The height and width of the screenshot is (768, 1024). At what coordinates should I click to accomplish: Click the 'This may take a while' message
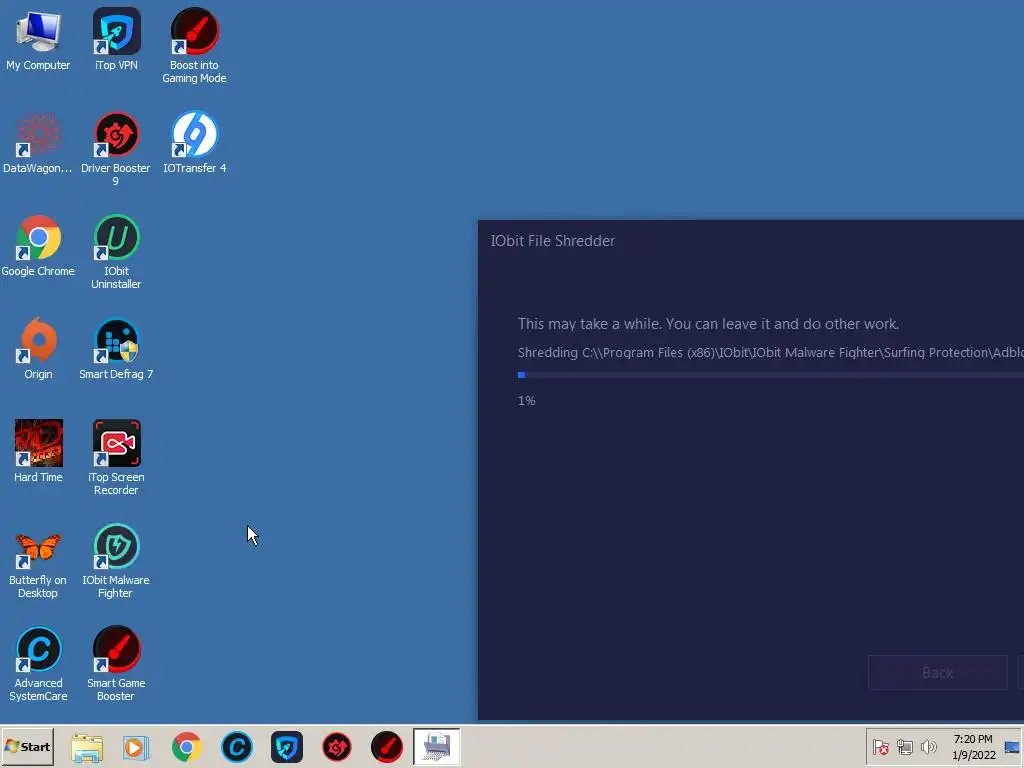708,324
